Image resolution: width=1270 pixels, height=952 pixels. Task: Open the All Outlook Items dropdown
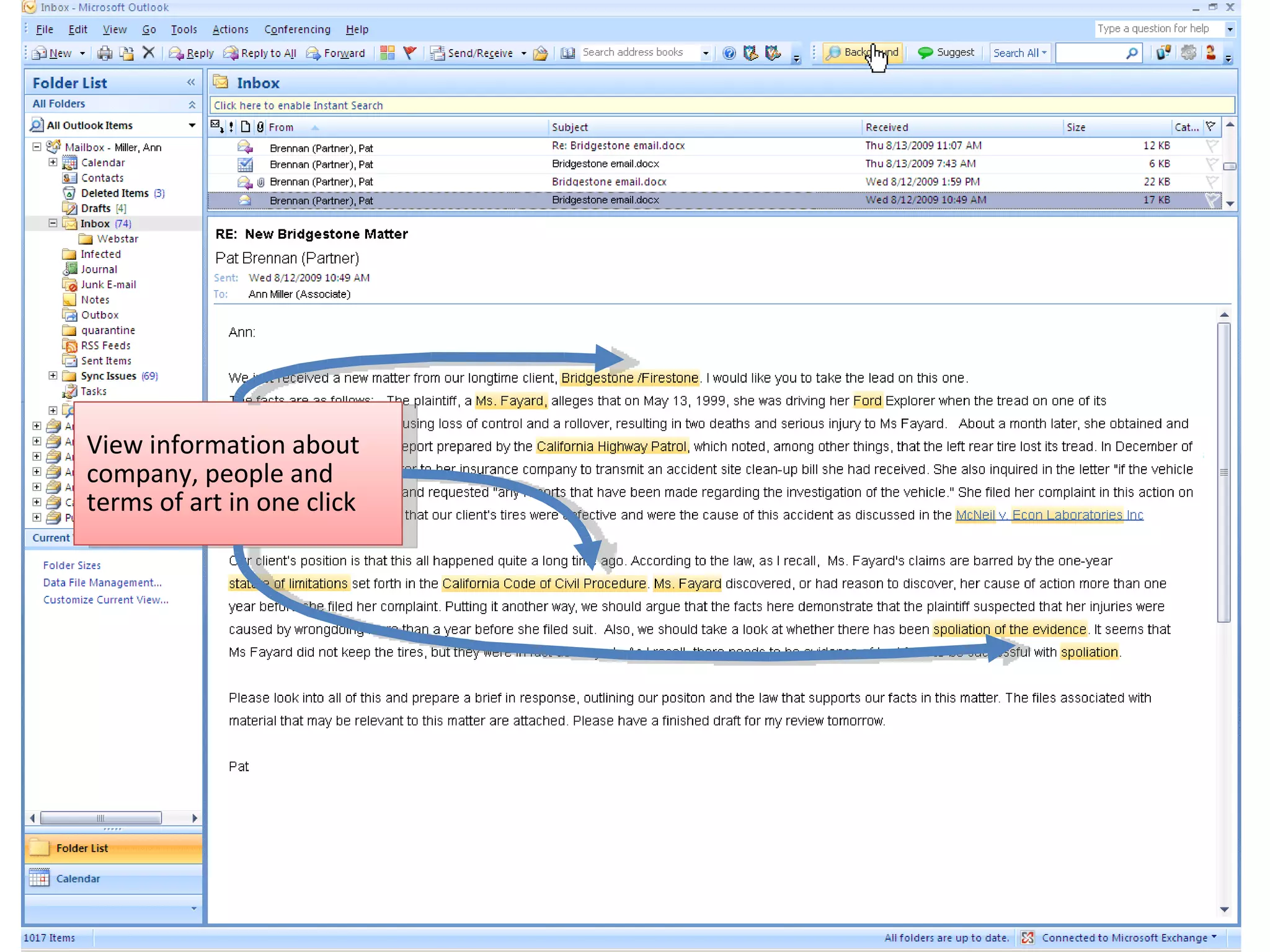point(192,125)
